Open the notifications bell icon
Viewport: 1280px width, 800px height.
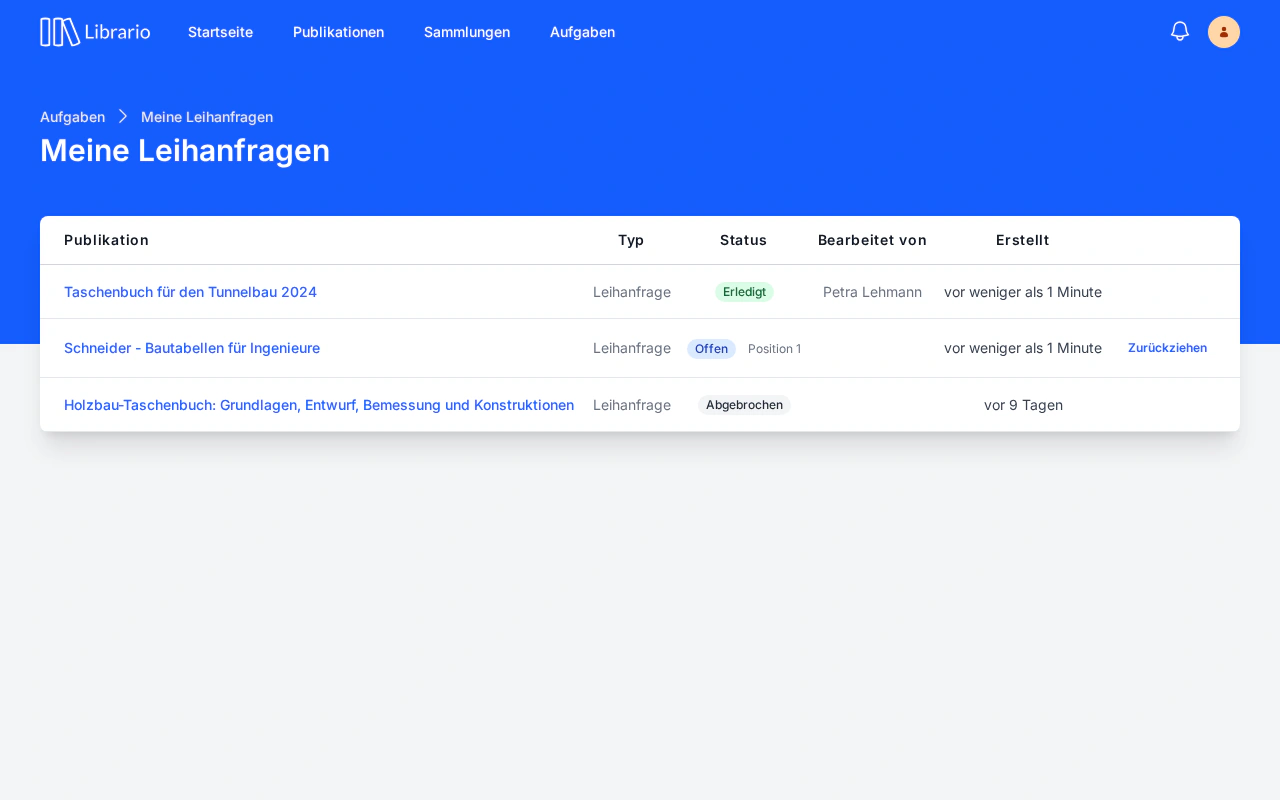tap(1180, 31)
